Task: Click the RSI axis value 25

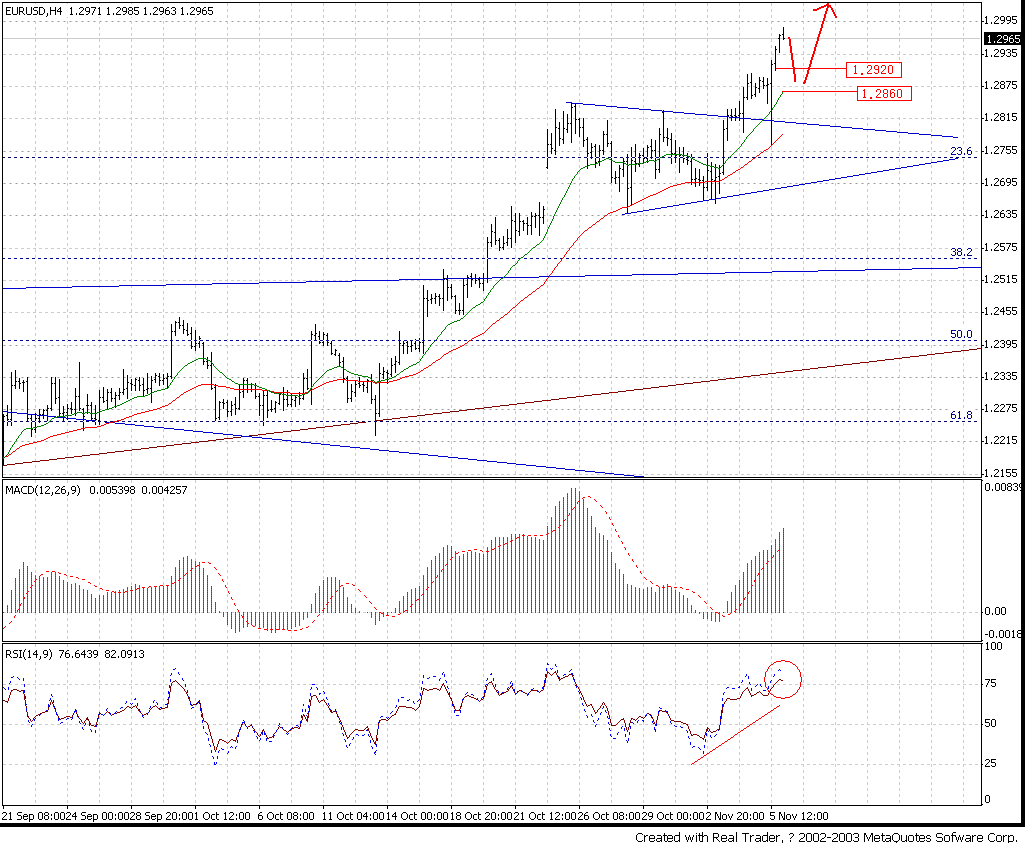Action: click(991, 763)
